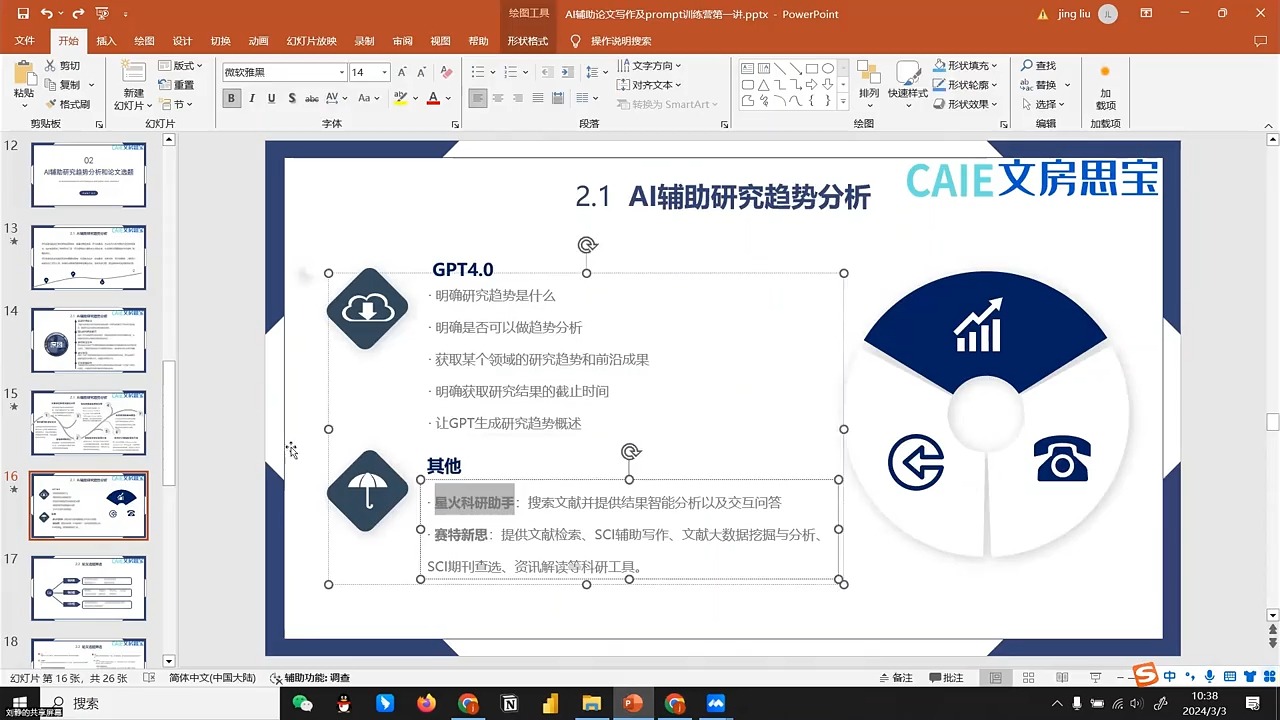This screenshot has height=720, width=1280.
Task: Toggle bold formatting on selected text
Action: (231, 98)
